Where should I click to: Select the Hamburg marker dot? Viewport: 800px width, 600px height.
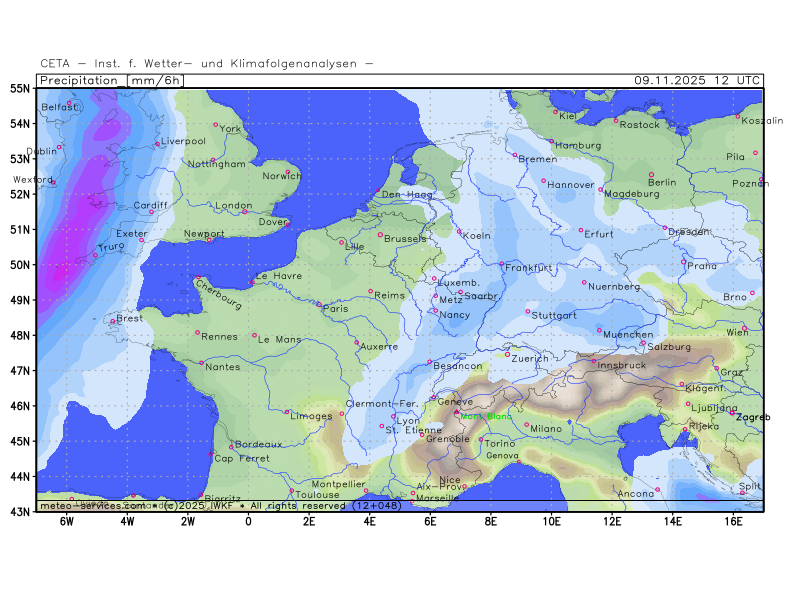coord(550,141)
